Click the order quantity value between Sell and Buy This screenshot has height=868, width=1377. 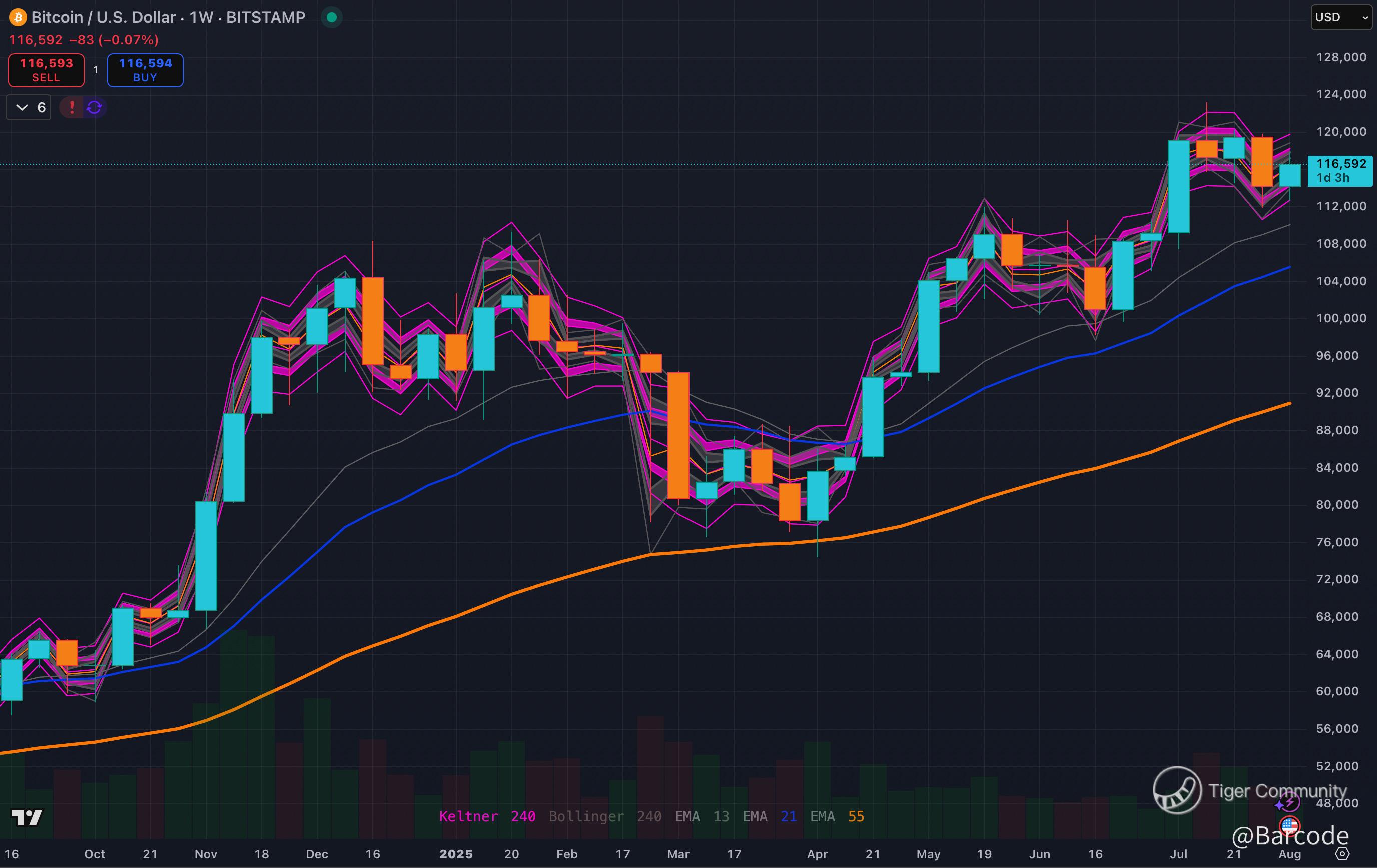96,70
